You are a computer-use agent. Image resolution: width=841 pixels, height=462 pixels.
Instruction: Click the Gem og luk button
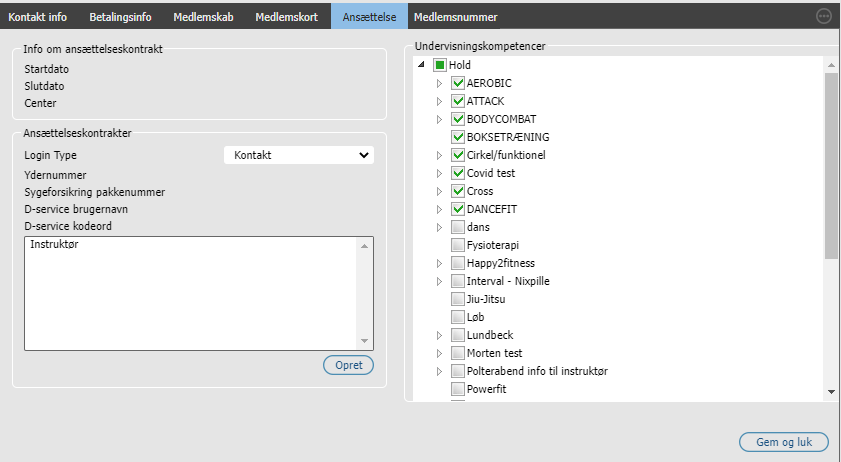pos(784,442)
